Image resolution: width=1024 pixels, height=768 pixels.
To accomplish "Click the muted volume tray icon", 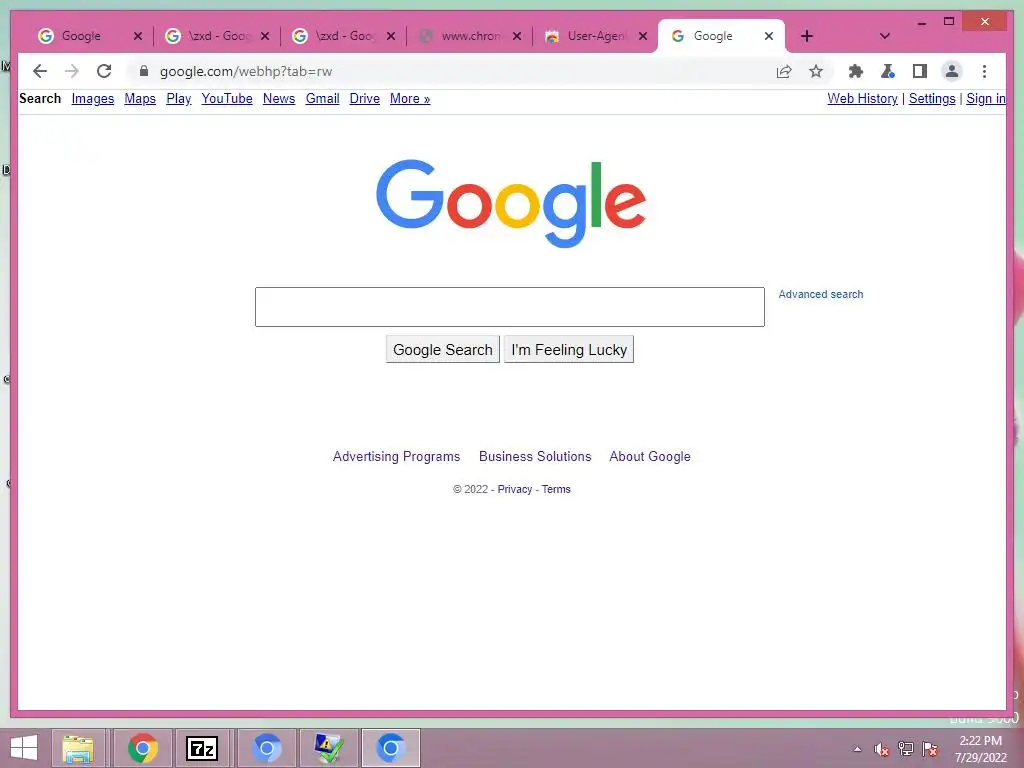I will tap(882, 749).
